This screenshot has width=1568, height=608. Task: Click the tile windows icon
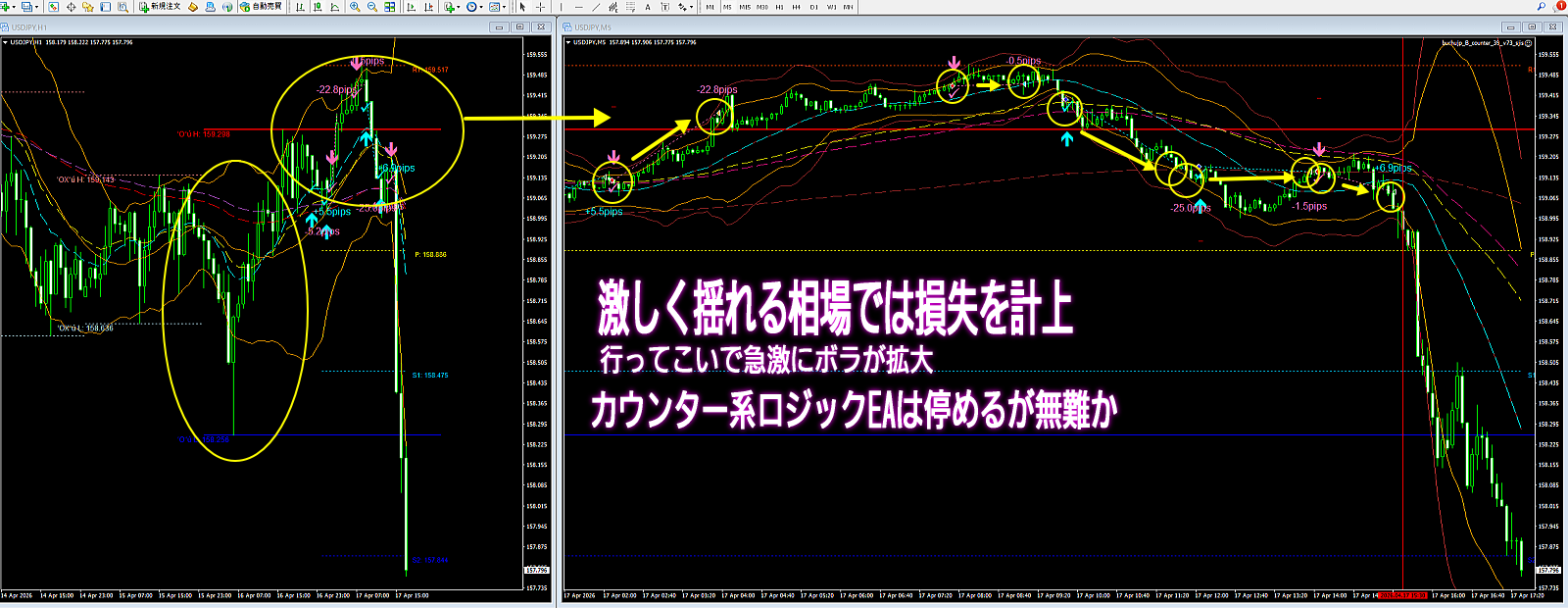coord(390,7)
